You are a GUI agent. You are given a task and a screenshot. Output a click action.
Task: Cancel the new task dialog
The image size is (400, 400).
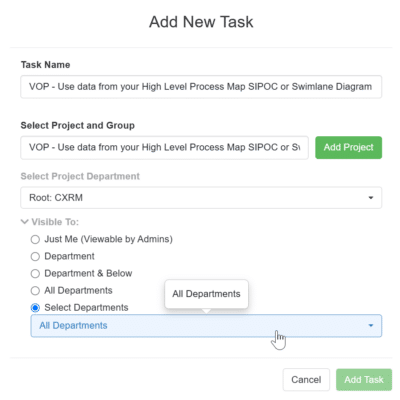(x=306, y=380)
